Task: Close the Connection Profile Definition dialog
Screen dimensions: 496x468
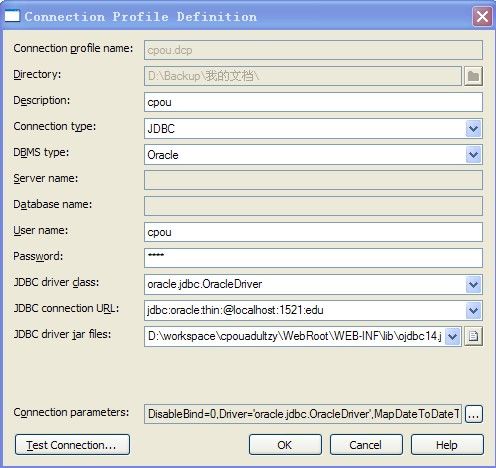Action: point(482,16)
